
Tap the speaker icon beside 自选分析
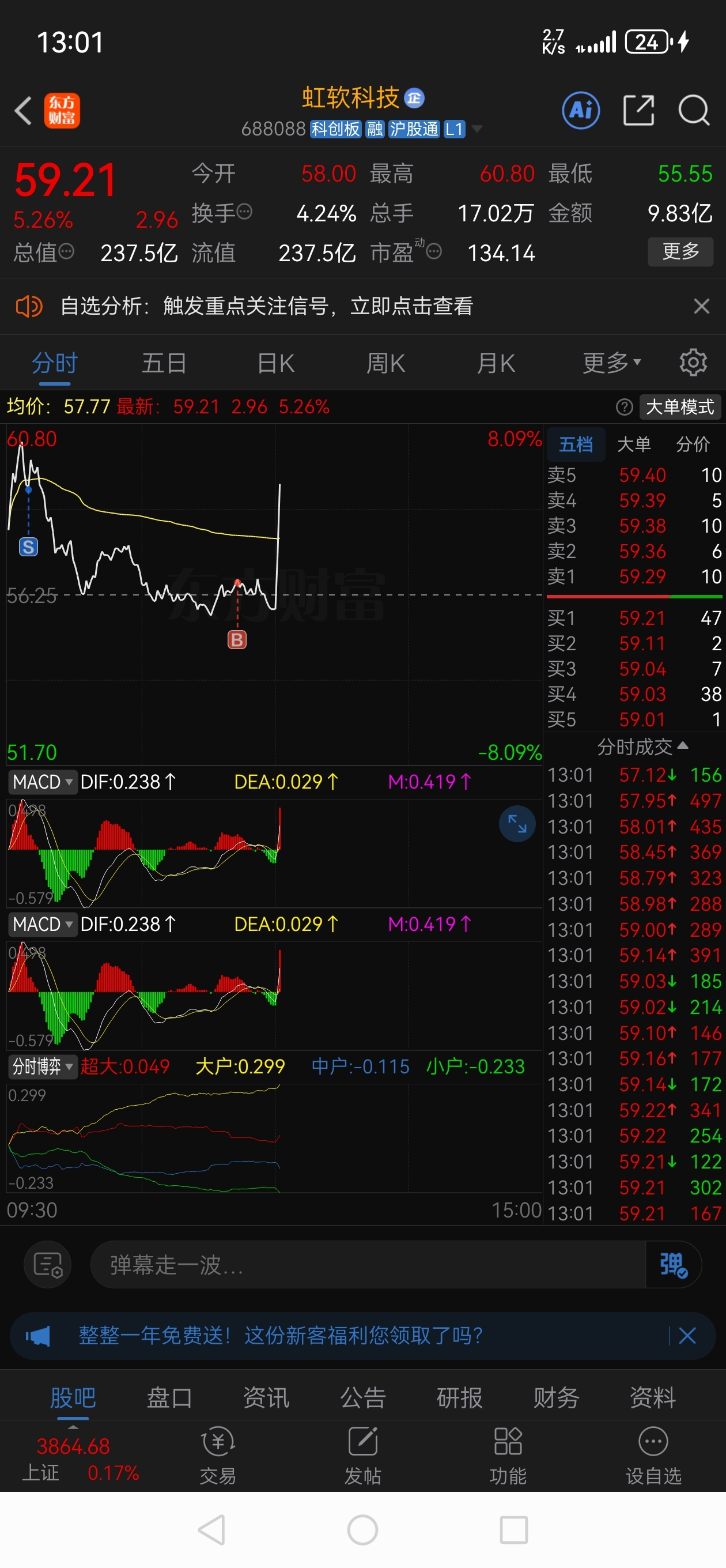tap(29, 306)
